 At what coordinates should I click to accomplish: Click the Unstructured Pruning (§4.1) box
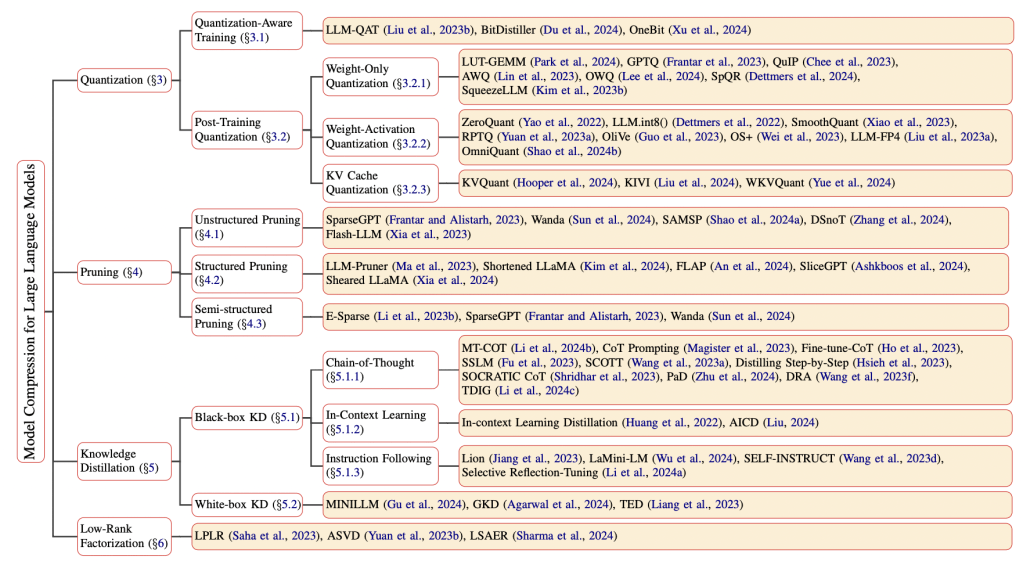tap(246, 226)
